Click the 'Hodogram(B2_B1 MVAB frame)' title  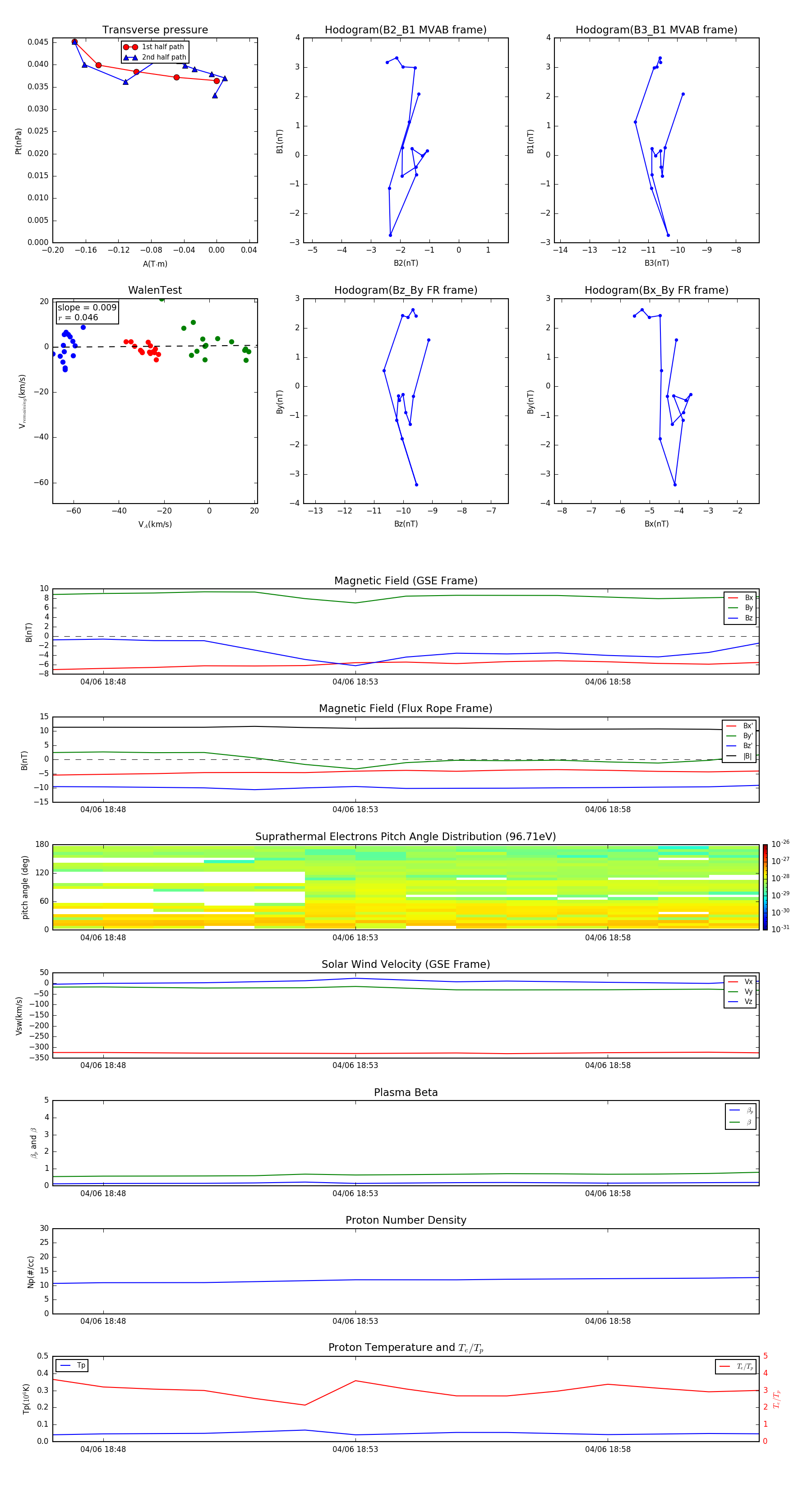tap(406, 30)
